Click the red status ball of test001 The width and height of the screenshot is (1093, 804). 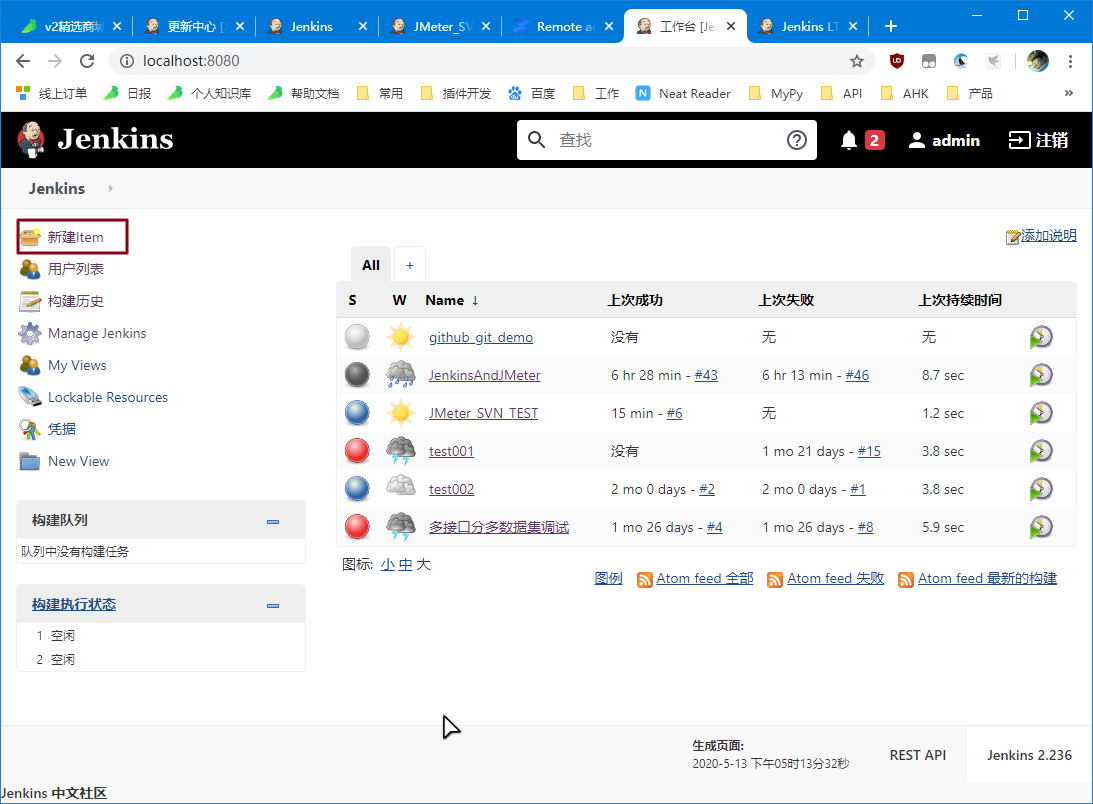click(x=358, y=451)
